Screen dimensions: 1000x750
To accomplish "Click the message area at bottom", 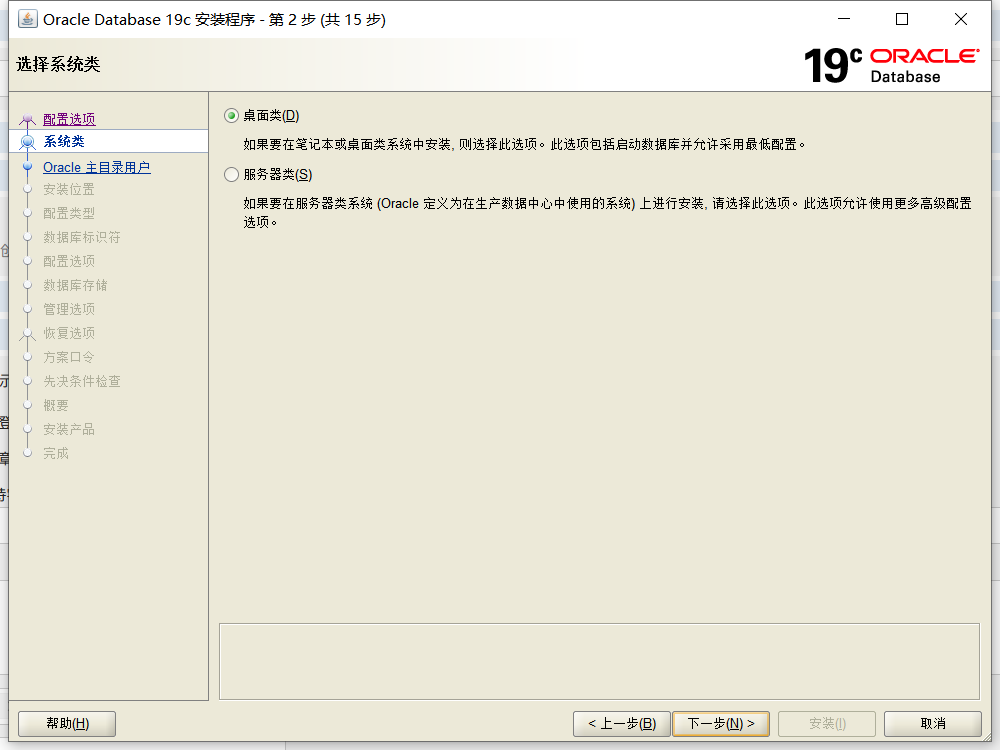I will point(599,661).
